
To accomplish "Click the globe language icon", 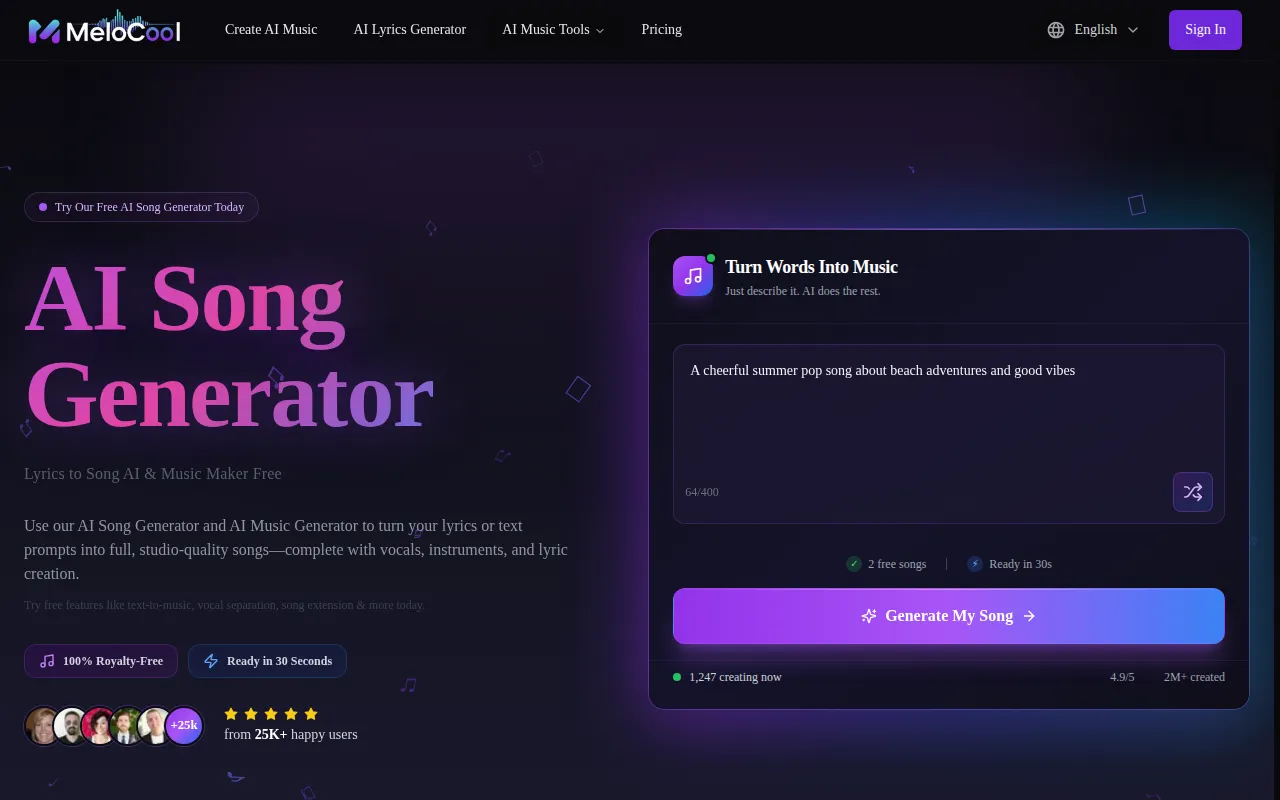I will 1056,30.
